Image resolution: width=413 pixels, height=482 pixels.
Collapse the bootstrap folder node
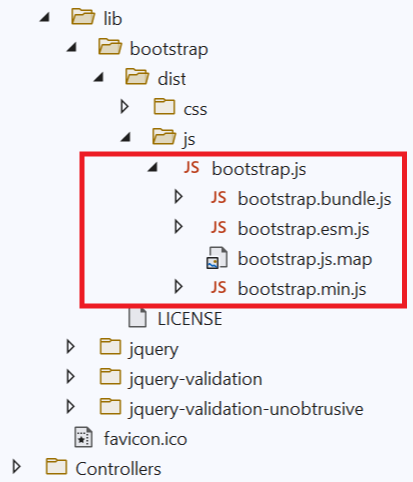[72, 47]
